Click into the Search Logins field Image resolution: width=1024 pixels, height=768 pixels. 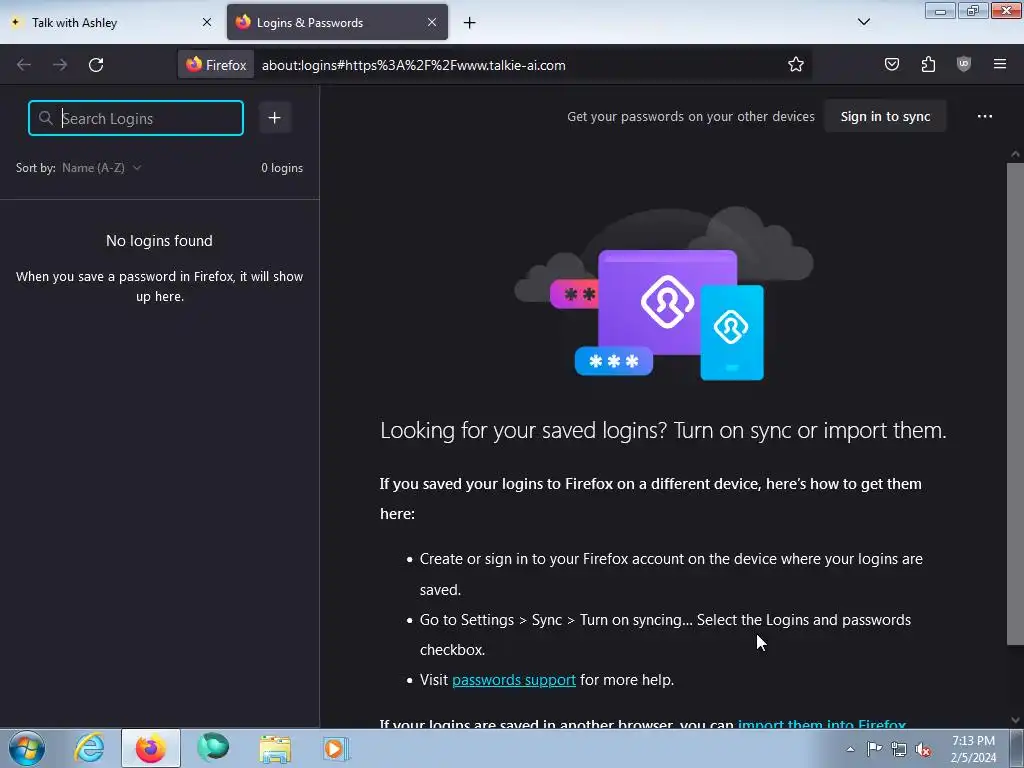tap(136, 118)
